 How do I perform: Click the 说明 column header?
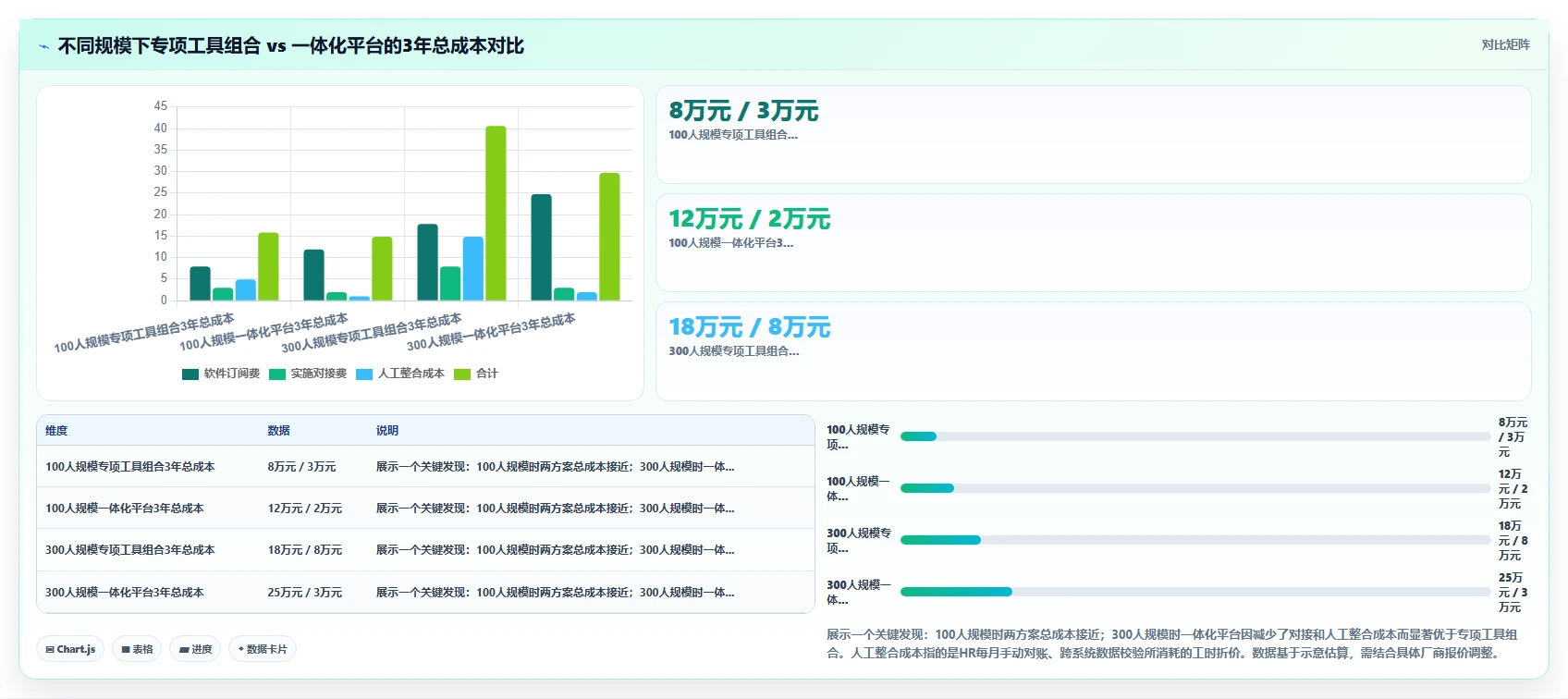coord(387,431)
